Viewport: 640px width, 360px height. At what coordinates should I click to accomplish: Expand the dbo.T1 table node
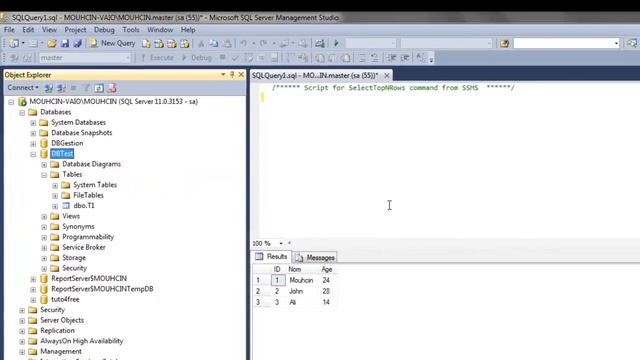(55, 206)
